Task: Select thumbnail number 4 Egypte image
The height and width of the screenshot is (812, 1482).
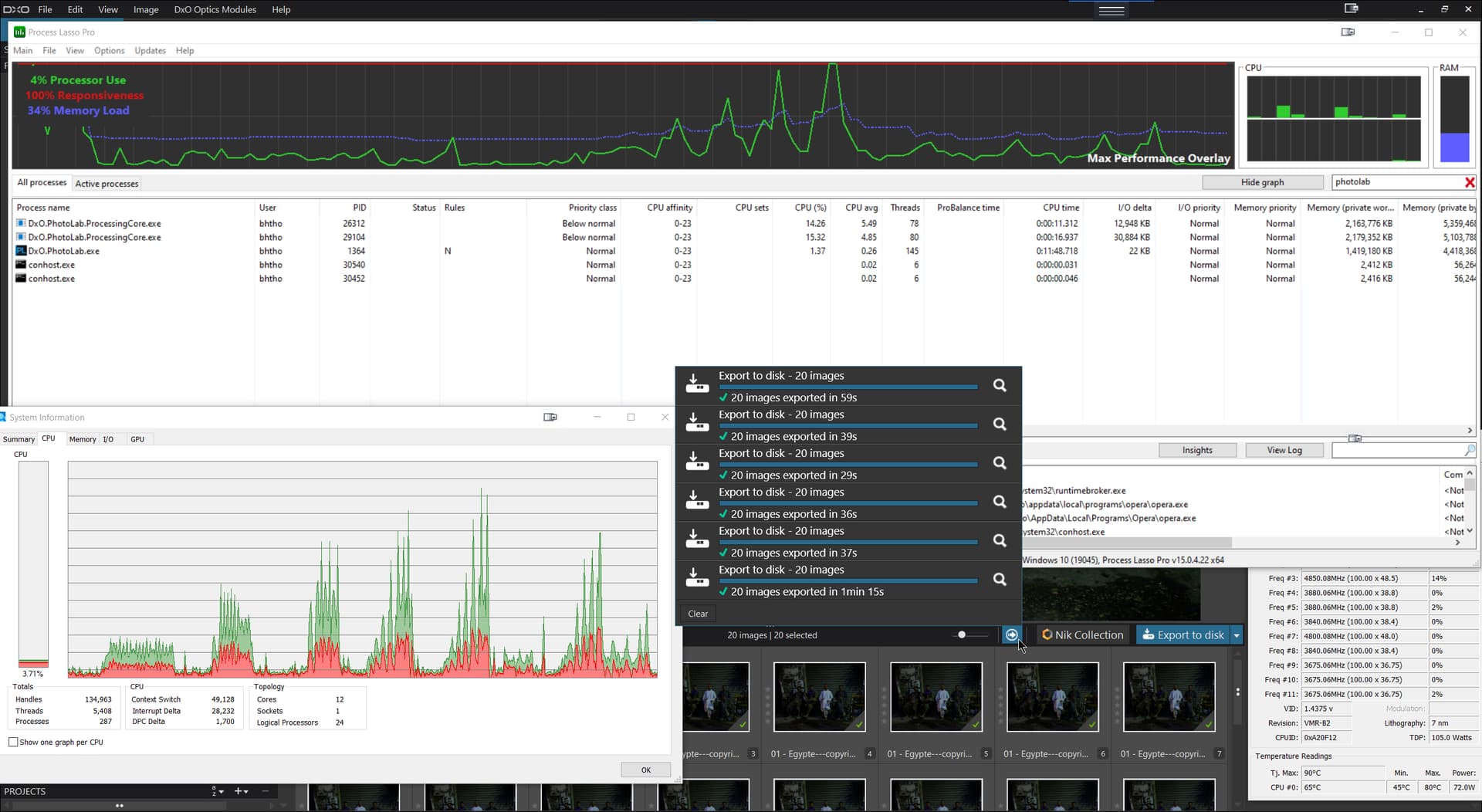Action: point(820,697)
